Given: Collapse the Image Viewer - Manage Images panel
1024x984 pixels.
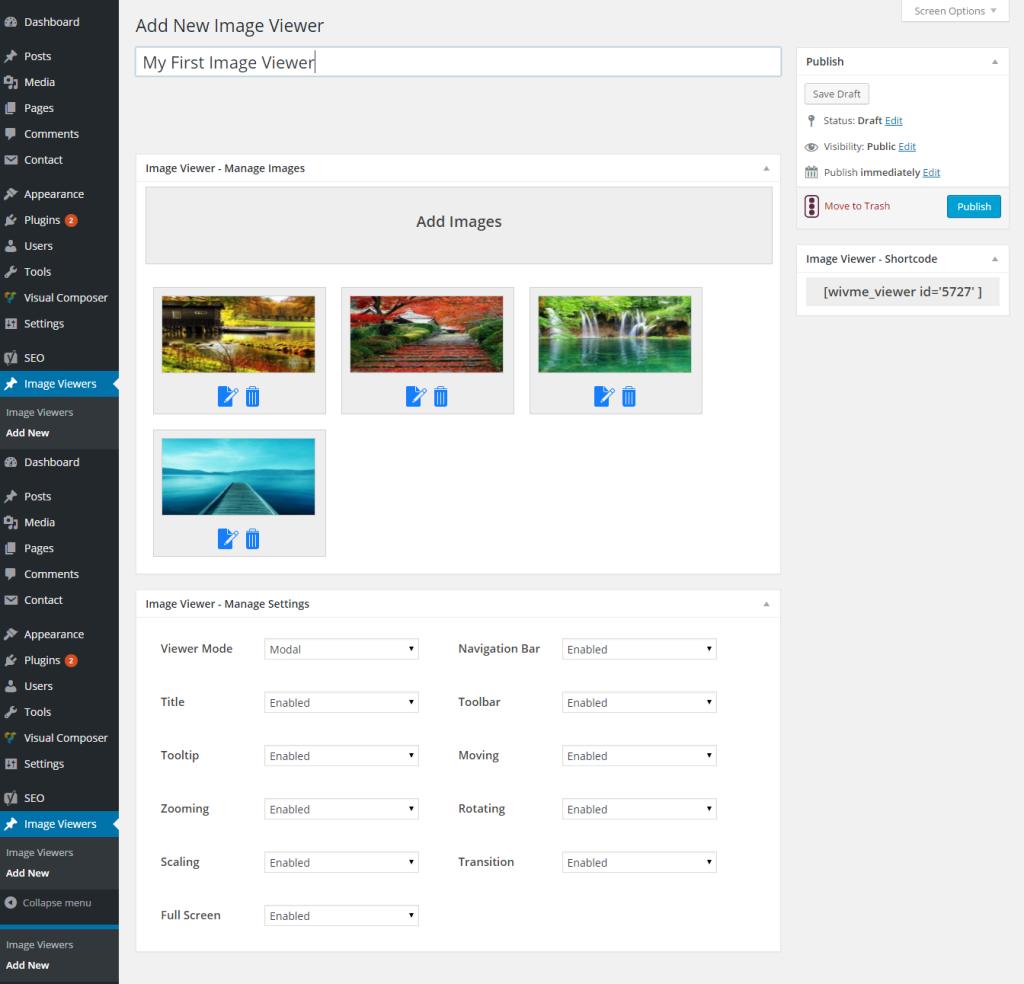Looking at the screenshot, I should [x=766, y=168].
